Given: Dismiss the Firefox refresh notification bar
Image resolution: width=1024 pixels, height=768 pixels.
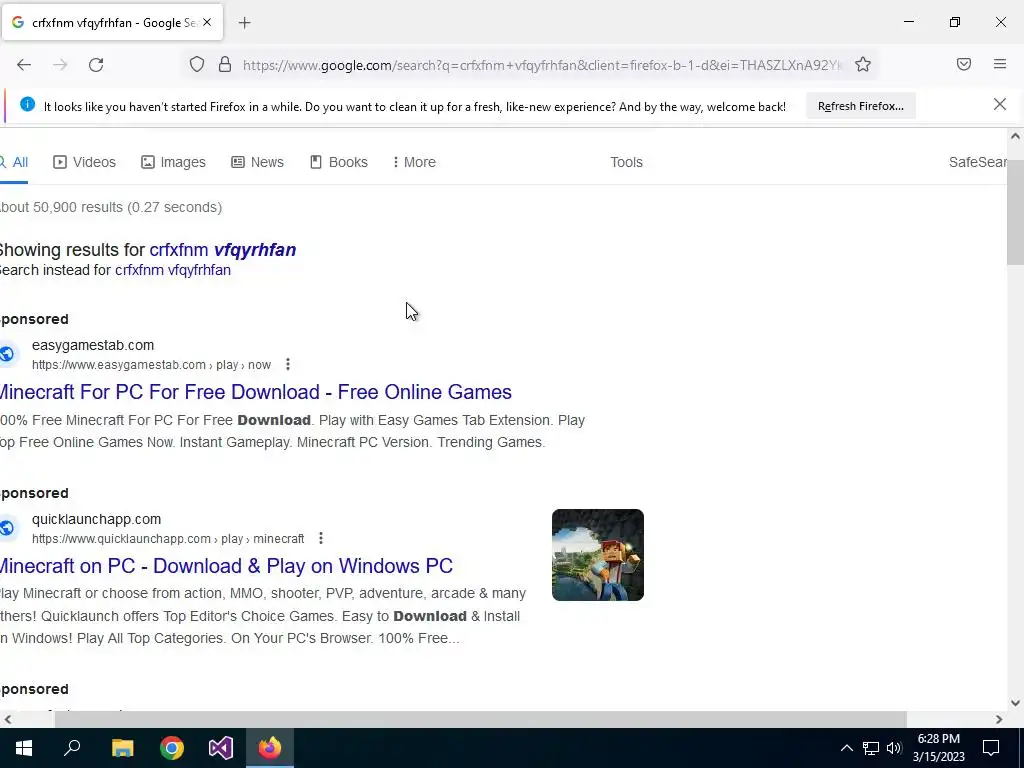Looking at the screenshot, I should click(x=1000, y=104).
